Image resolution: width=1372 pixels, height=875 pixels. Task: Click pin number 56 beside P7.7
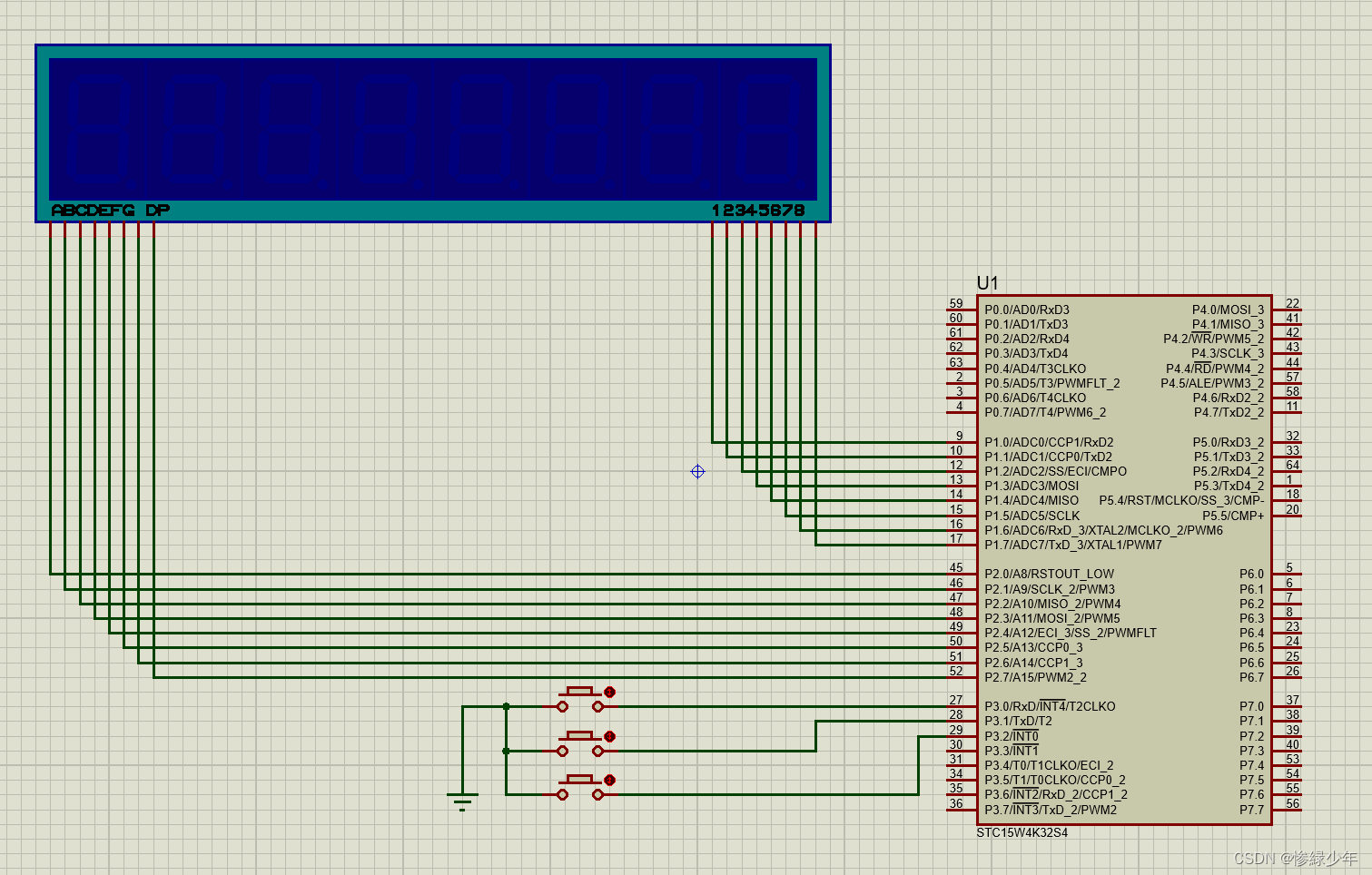tap(1292, 803)
